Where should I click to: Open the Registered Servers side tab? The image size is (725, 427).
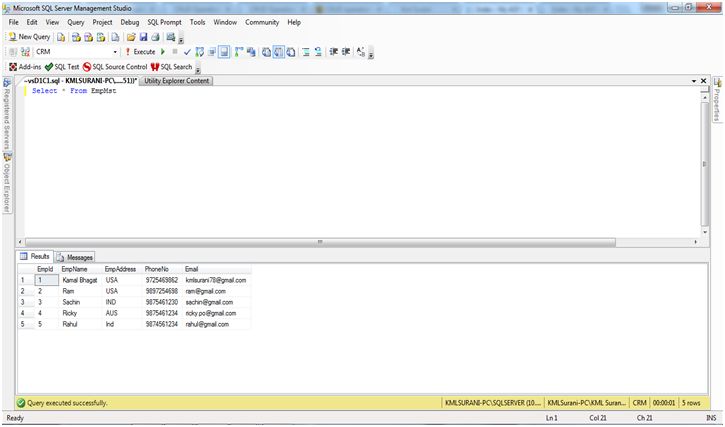coord(7,113)
